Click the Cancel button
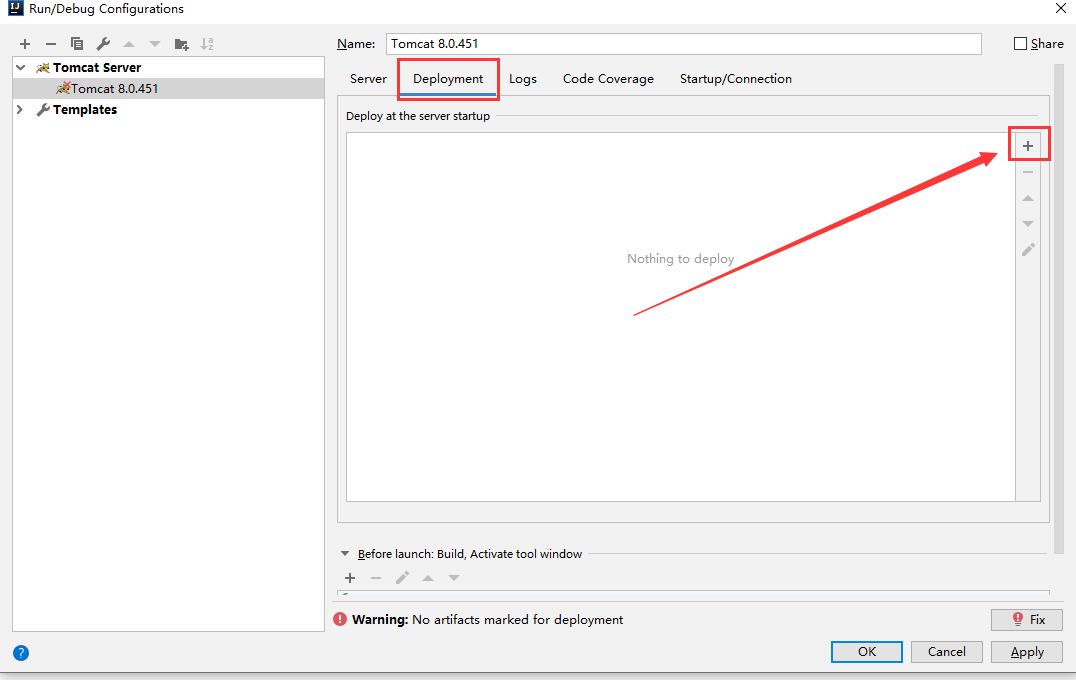Viewport: 1076px width, 680px height. 947,652
